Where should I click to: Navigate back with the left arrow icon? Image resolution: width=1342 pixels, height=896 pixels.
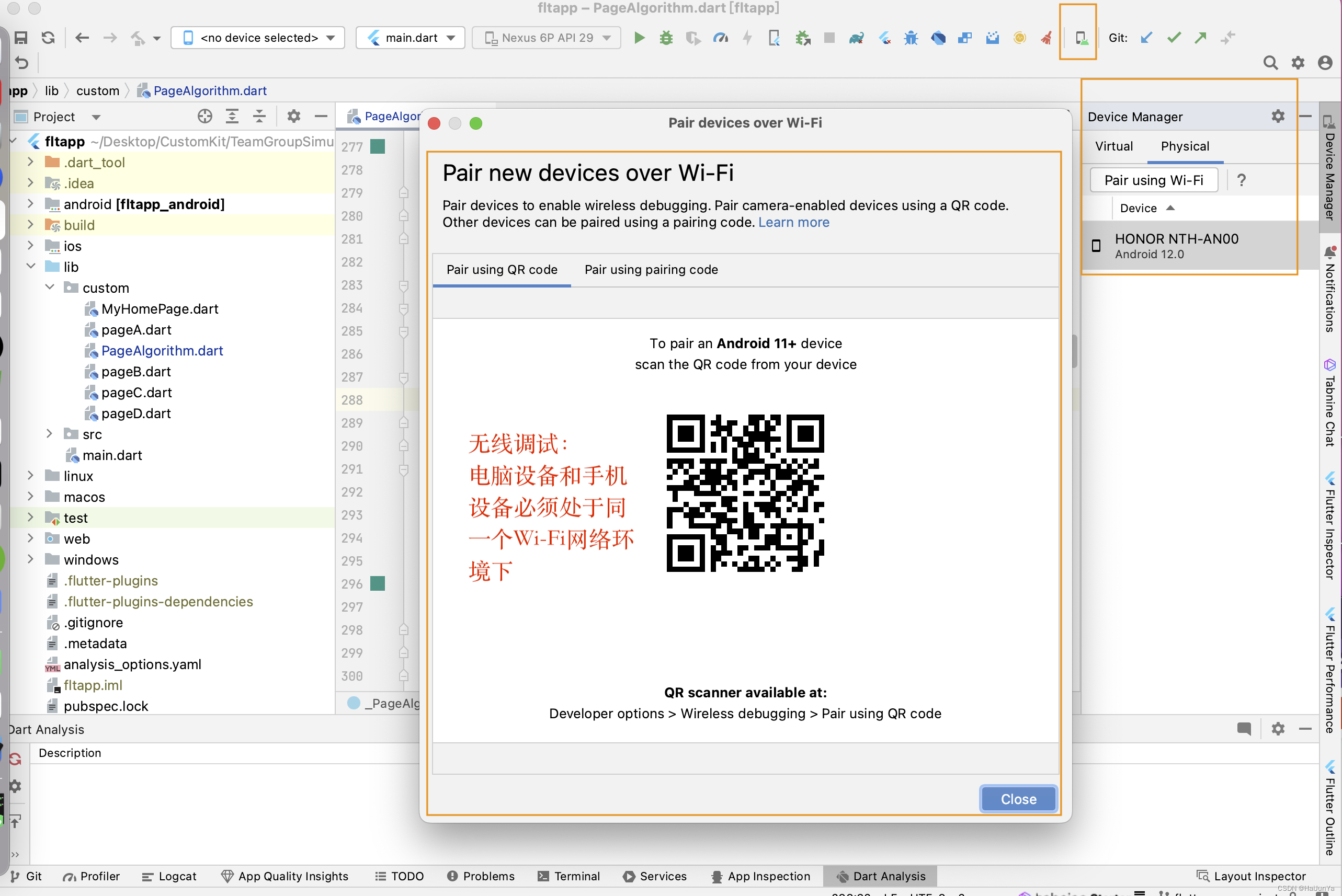click(x=82, y=38)
